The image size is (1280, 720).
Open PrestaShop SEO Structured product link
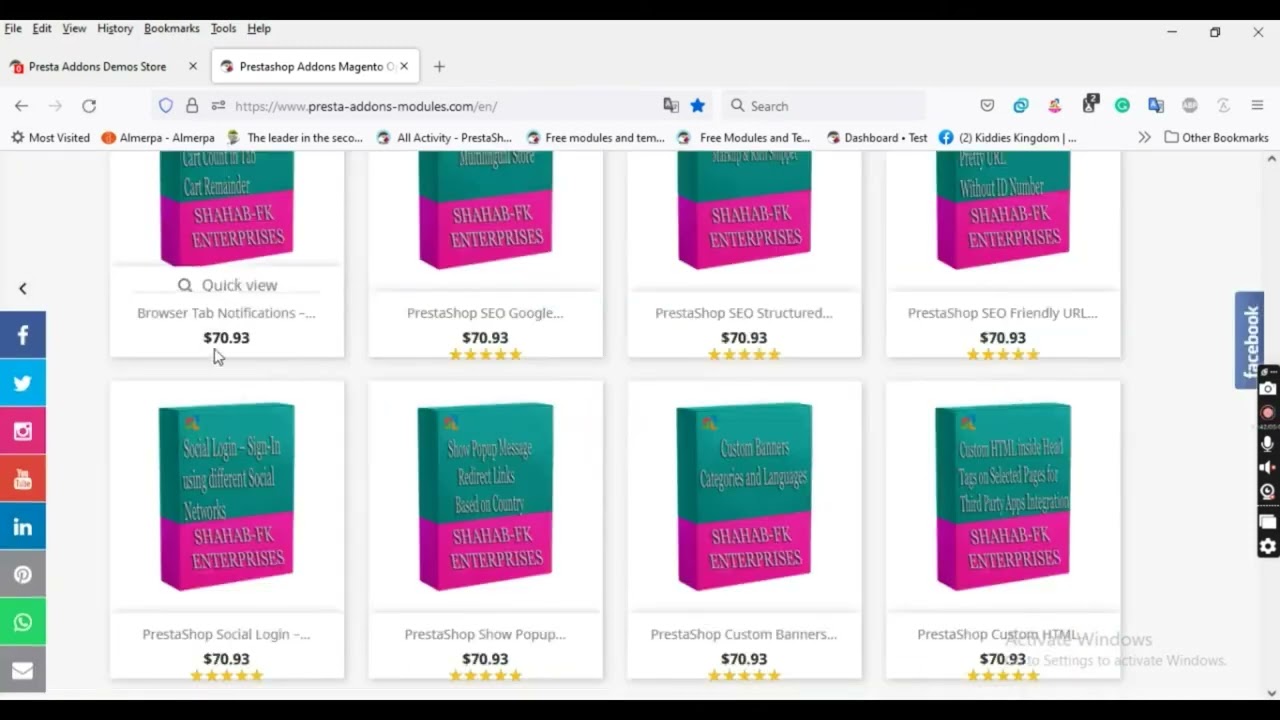tap(744, 313)
